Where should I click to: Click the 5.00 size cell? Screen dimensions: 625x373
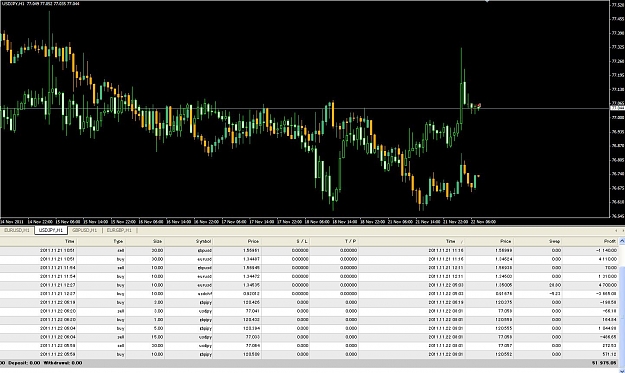[158, 328]
